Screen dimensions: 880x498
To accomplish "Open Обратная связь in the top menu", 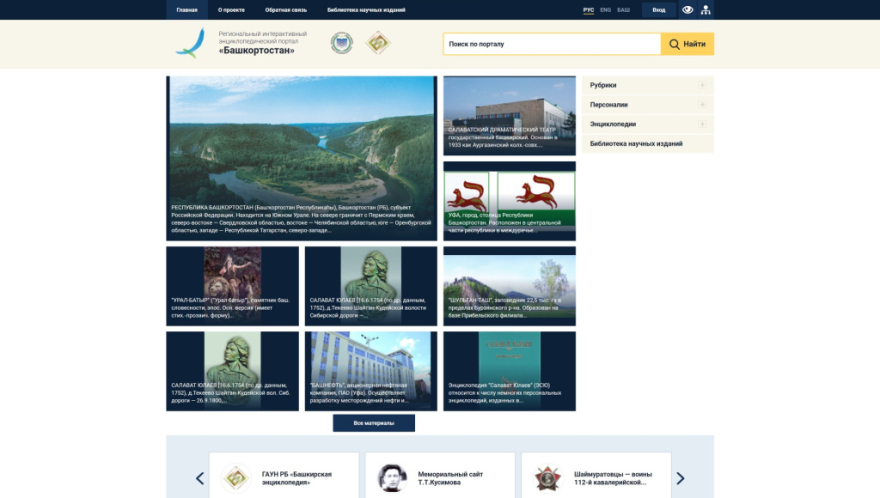I will (286, 10).
